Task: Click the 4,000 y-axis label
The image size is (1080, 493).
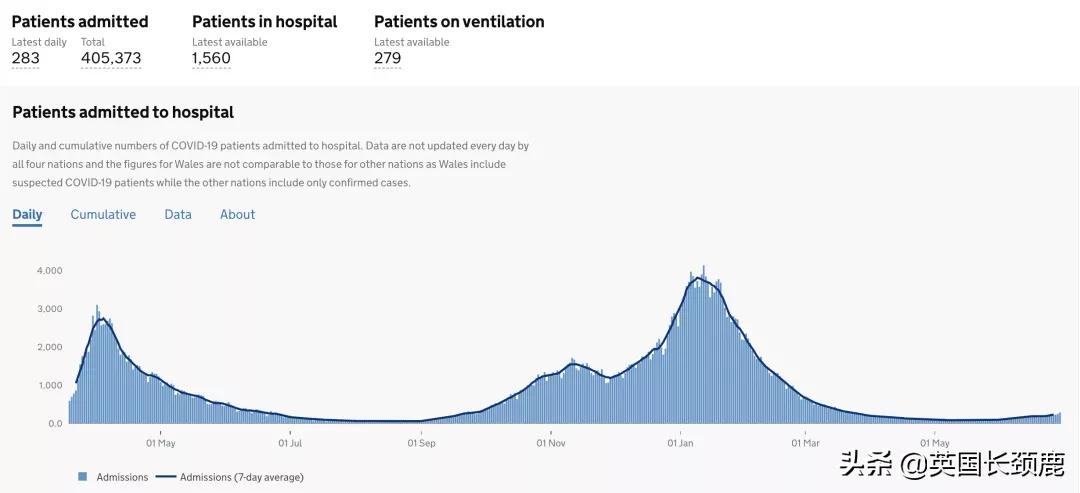Action: coord(49,271)
